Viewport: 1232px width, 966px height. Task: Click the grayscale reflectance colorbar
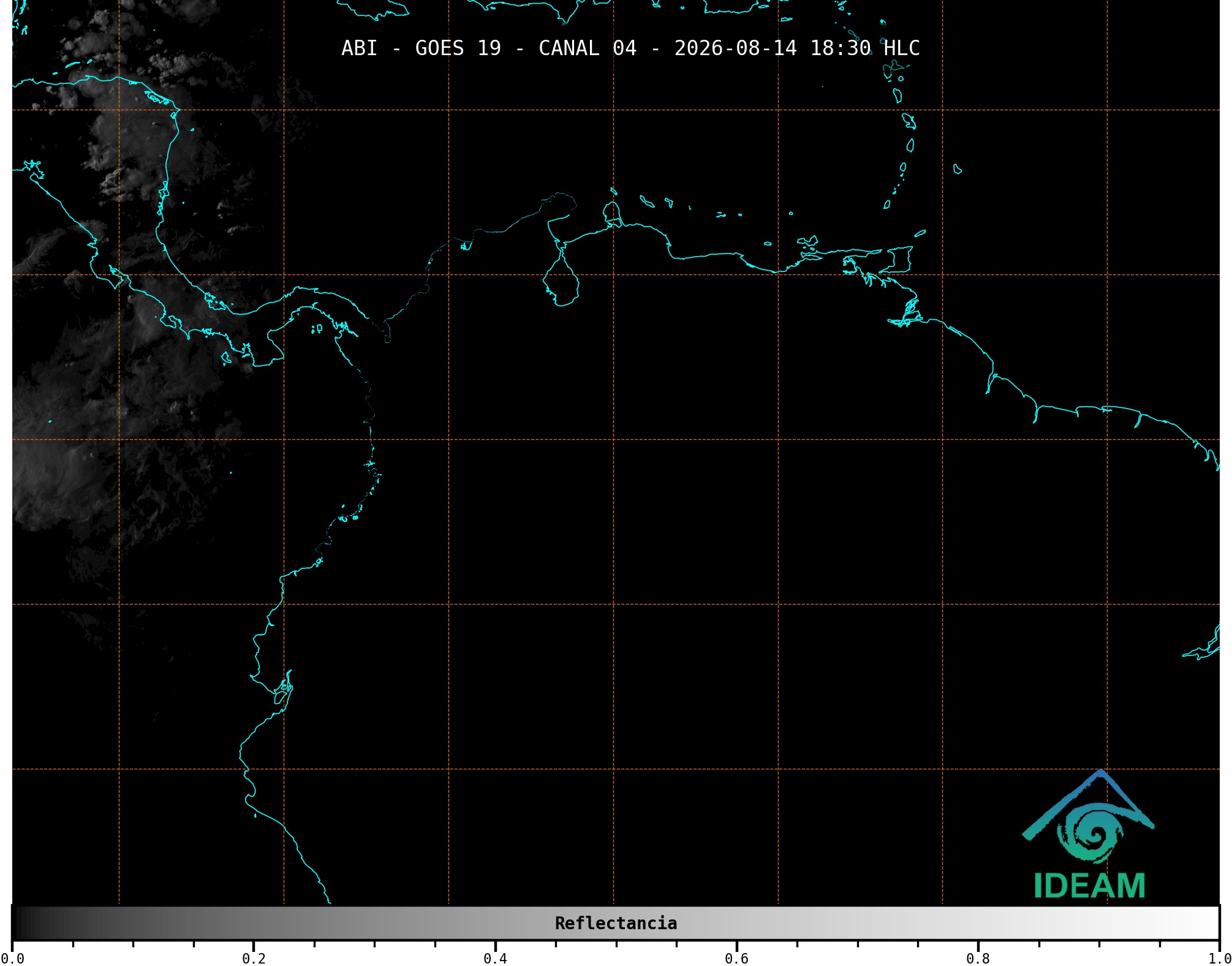(616, 923)
